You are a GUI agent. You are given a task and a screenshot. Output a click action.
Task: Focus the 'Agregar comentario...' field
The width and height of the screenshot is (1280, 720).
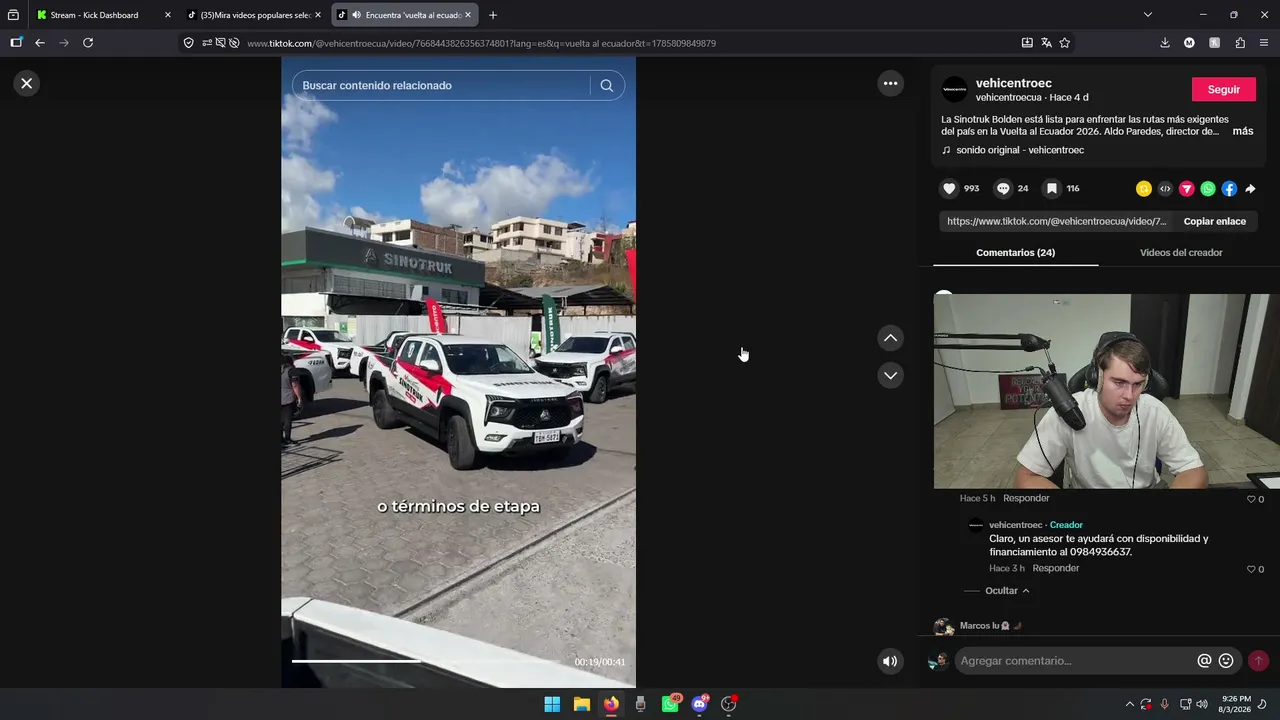click(x=1075, y=661)
